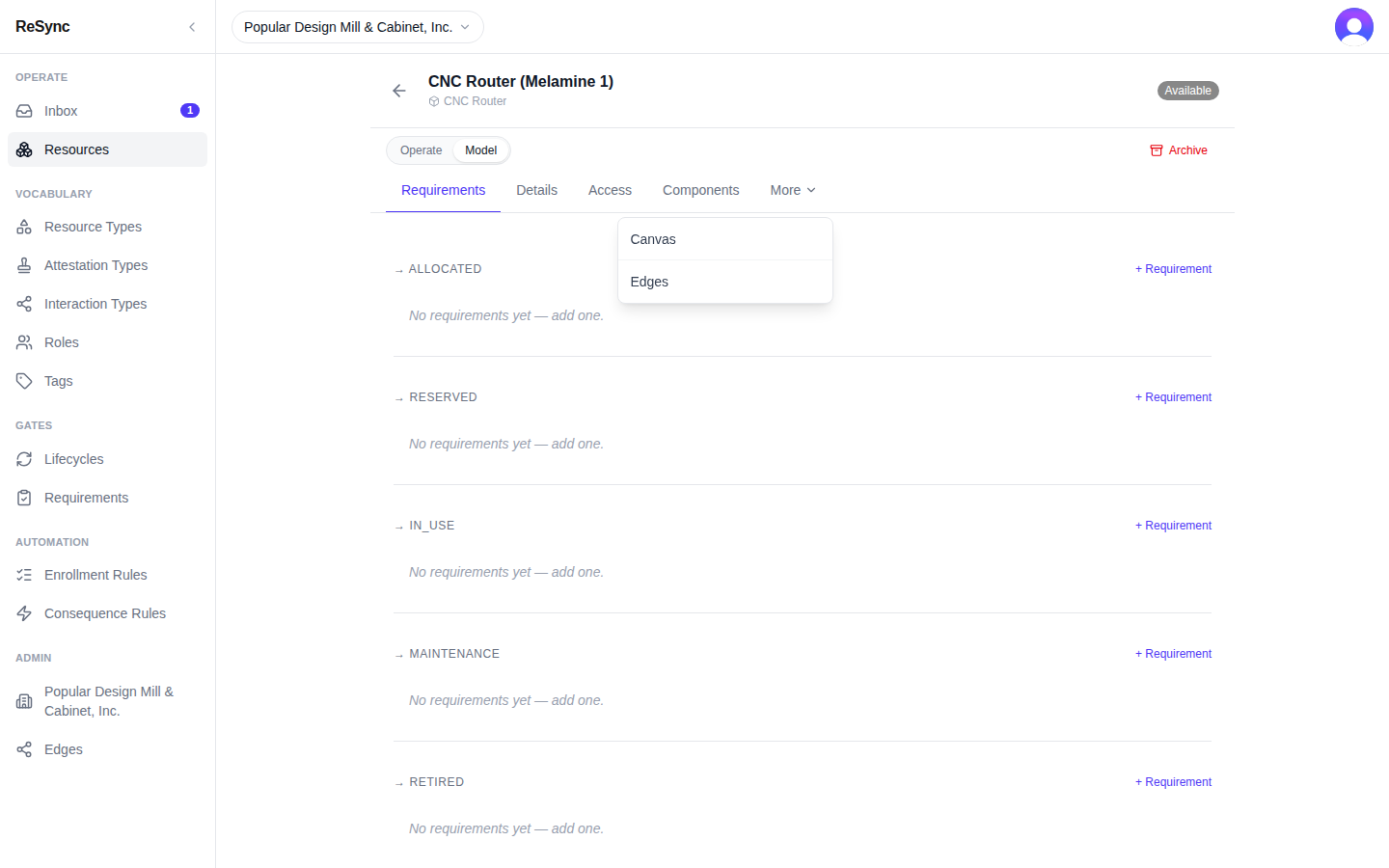Open the Access tab
The height and width of the screenshot is (868, 1389).
pos(610,190)
